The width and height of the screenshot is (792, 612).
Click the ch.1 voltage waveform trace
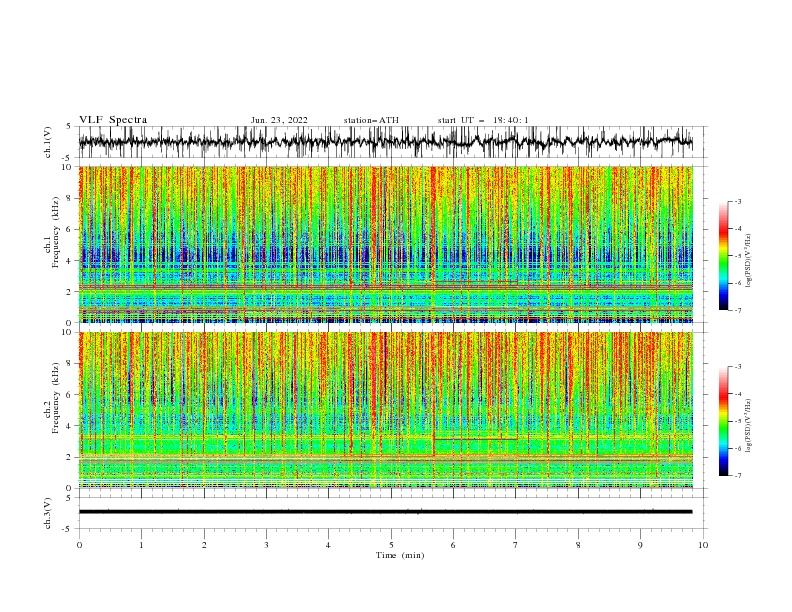point(385,142)
